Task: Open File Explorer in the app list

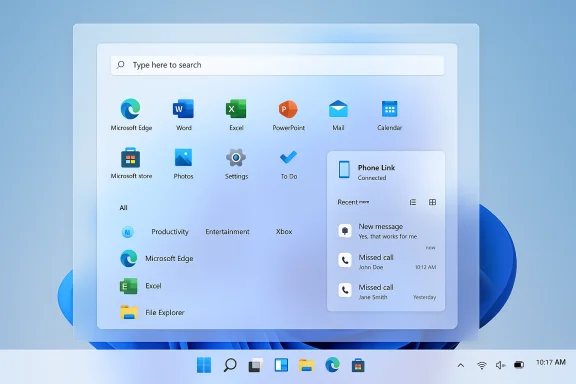Action: tap(152, 312)
